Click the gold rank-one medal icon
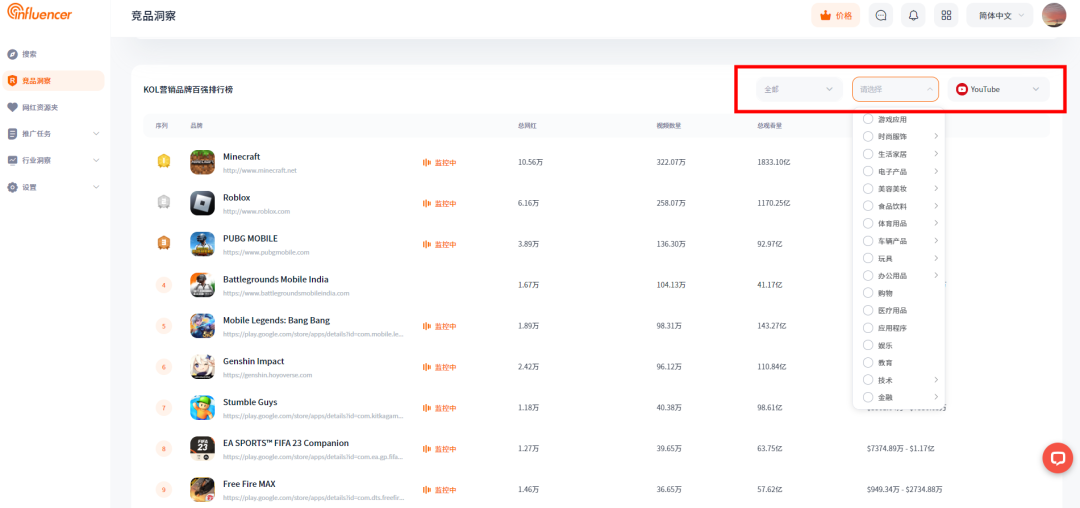Image resolution: width=1080 pixels, height=508 pixels. coord(163,161)
